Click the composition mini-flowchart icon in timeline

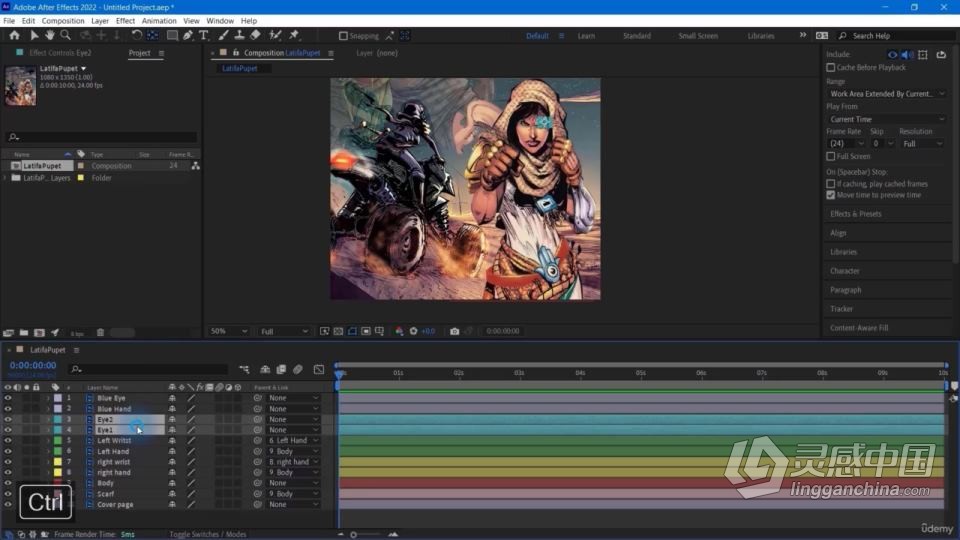click(244, 369)
